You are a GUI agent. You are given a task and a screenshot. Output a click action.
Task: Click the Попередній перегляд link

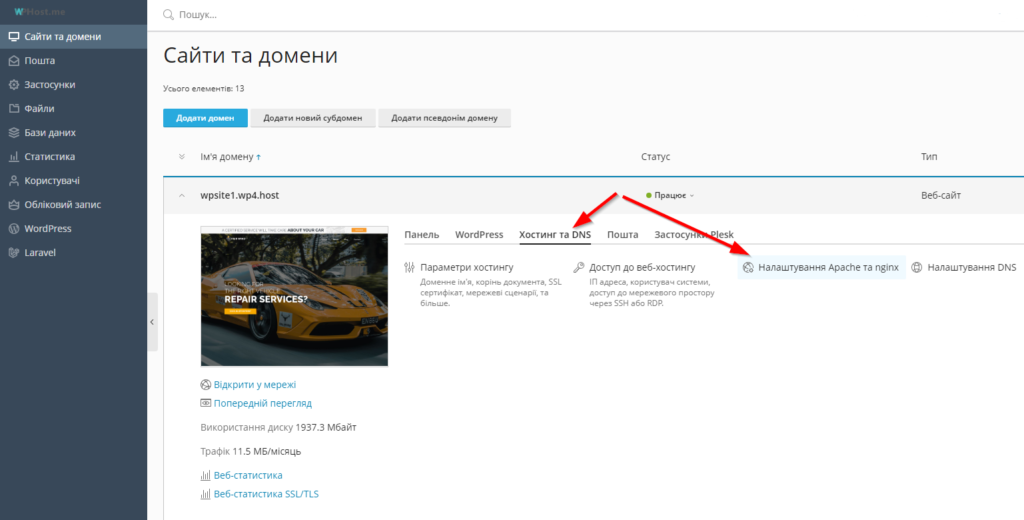coord(263,403)
